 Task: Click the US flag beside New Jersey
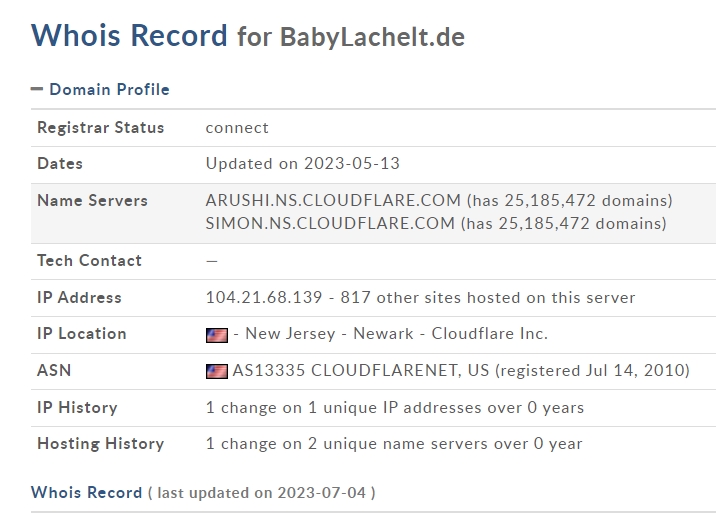pyautogui.click(x=217, y=334)
